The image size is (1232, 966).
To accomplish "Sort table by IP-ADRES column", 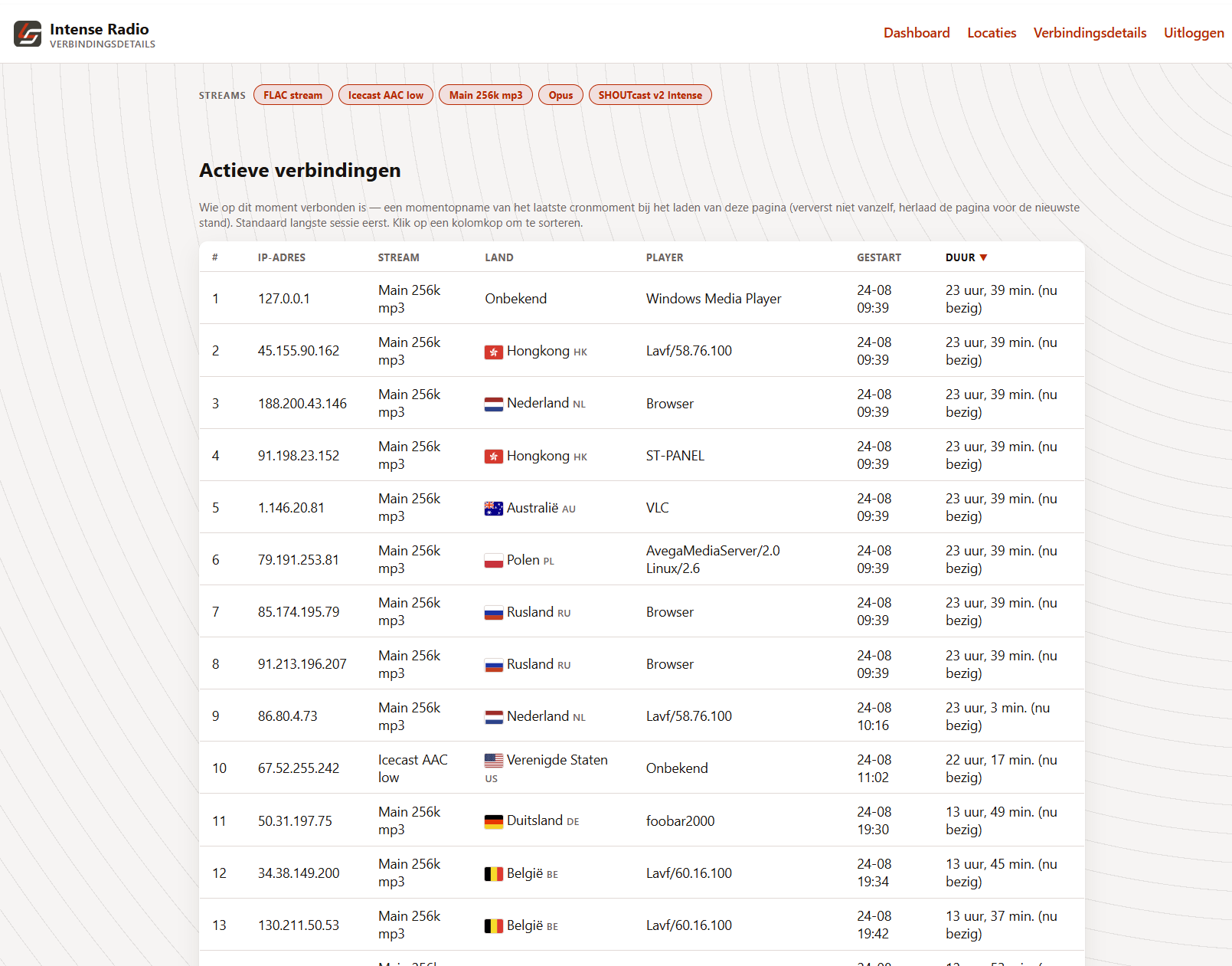I will pyautogui.click(x=282, y=257).
